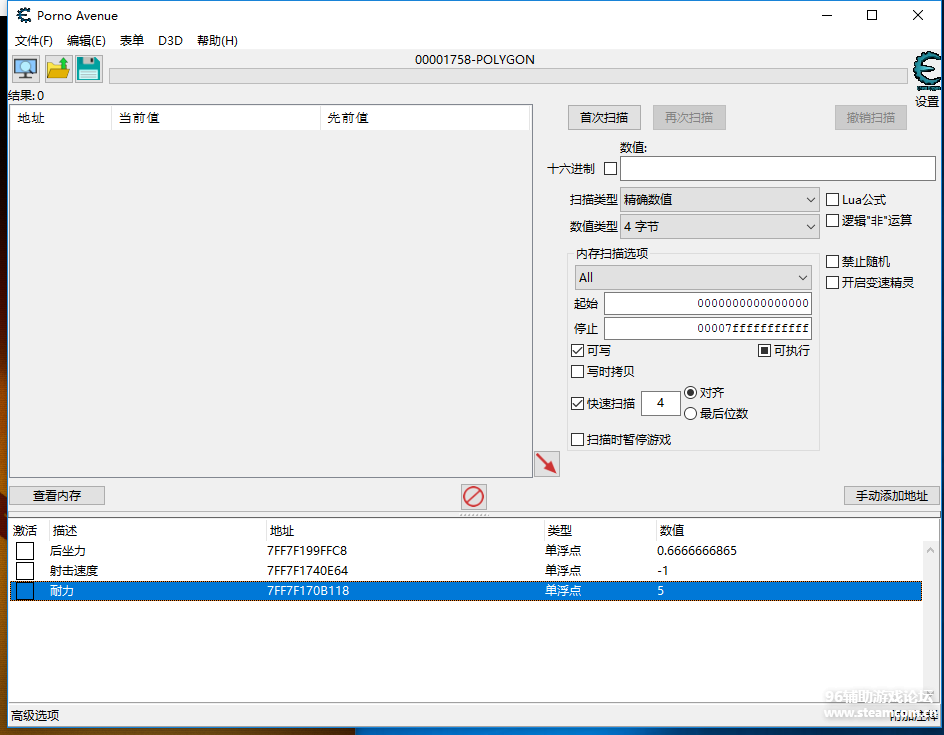Open the 扫描类型 dropdown
This screenshot has height=735, width=944.
tap(719, 199)
